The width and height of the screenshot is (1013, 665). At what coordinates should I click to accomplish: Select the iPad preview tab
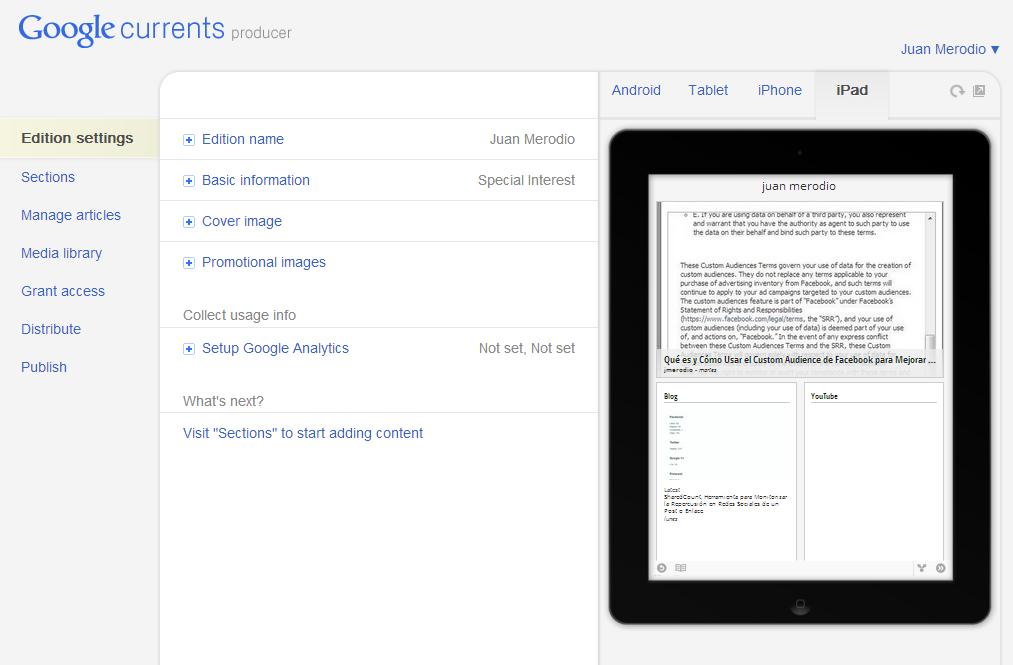pos(852,90)
